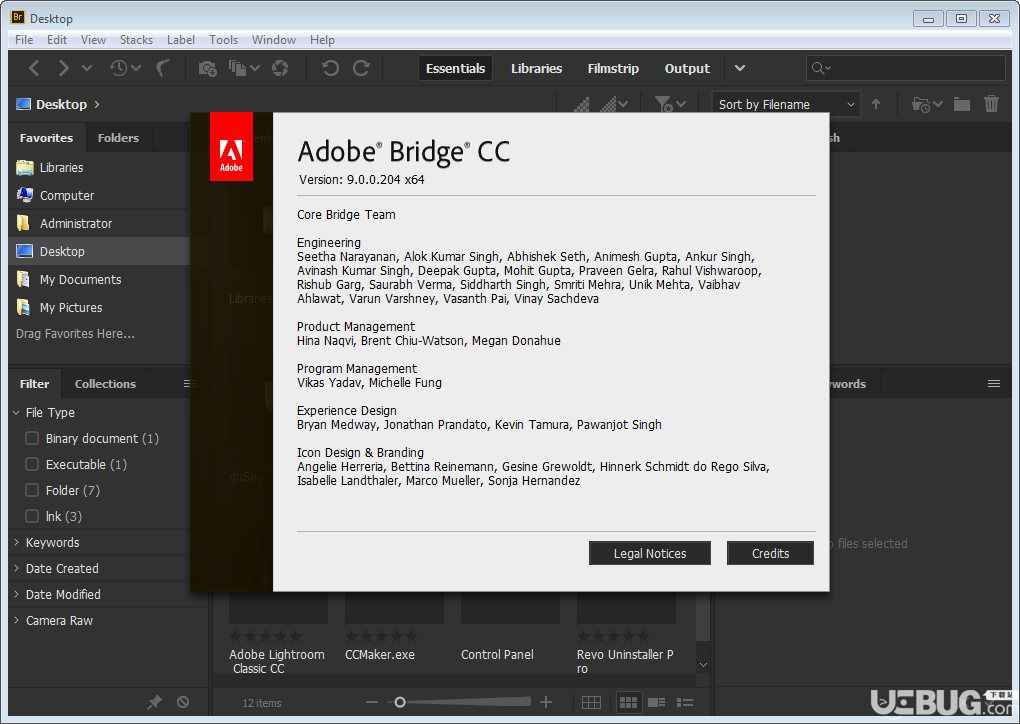Check the lnk (3) filter

click(x=32, y=516)
